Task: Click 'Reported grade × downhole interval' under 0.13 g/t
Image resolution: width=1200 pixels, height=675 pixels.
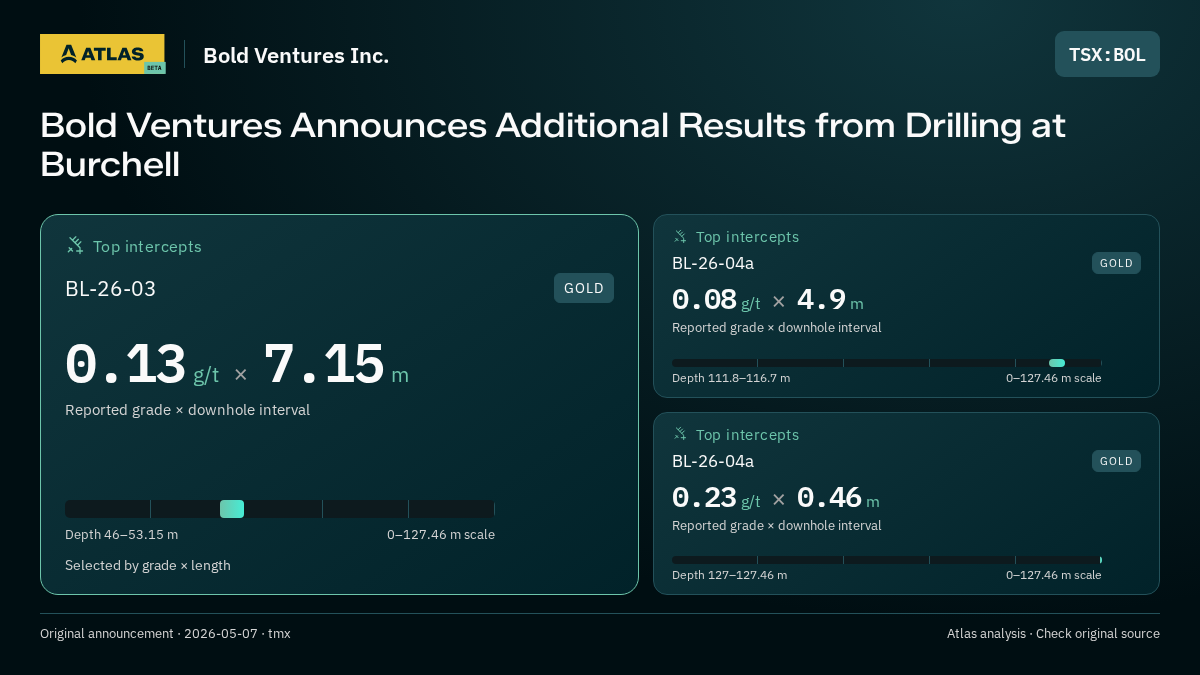Action: tap(187, 410)
